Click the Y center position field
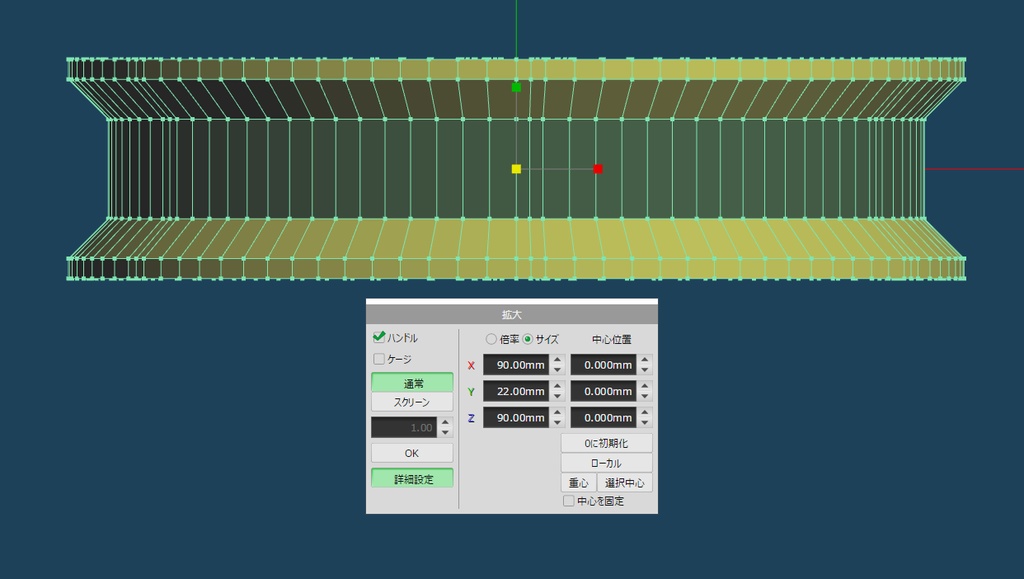 603,391
